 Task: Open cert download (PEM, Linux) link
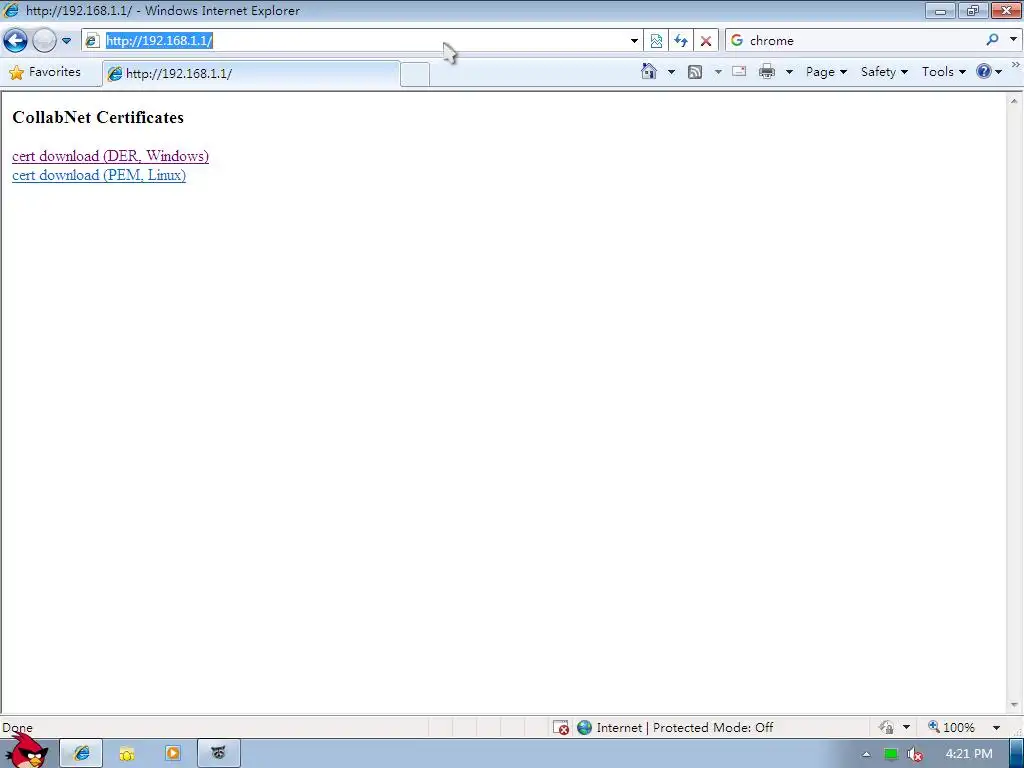pos(99,175)
